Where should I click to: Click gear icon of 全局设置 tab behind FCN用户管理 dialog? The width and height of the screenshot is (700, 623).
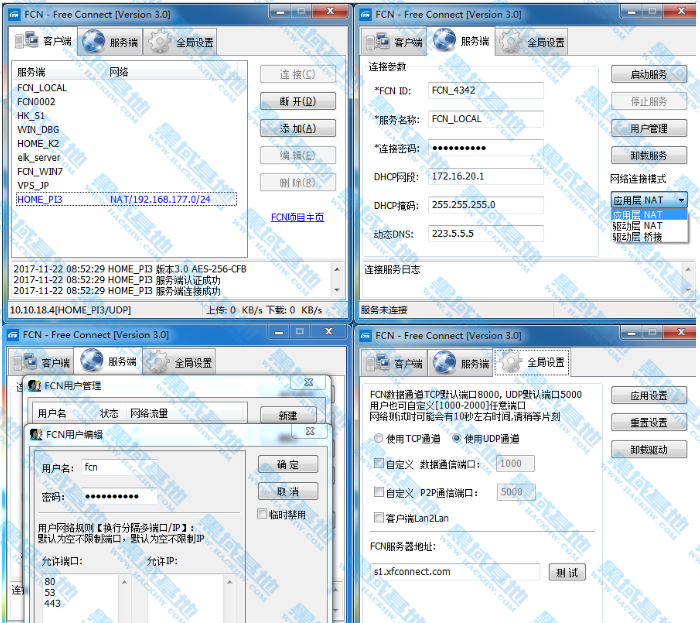point(158,362)
